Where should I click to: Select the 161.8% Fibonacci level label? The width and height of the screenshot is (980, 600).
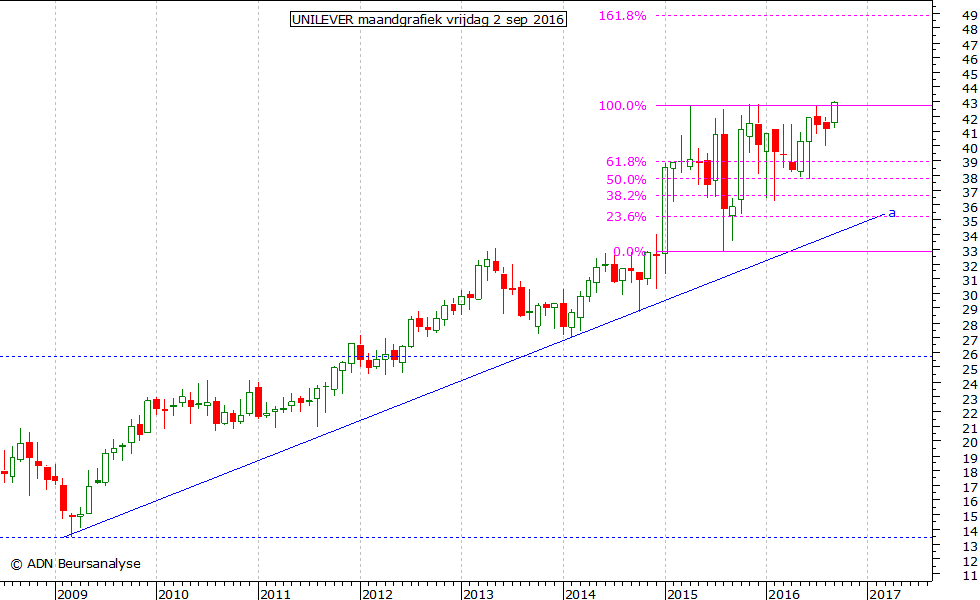622,16
